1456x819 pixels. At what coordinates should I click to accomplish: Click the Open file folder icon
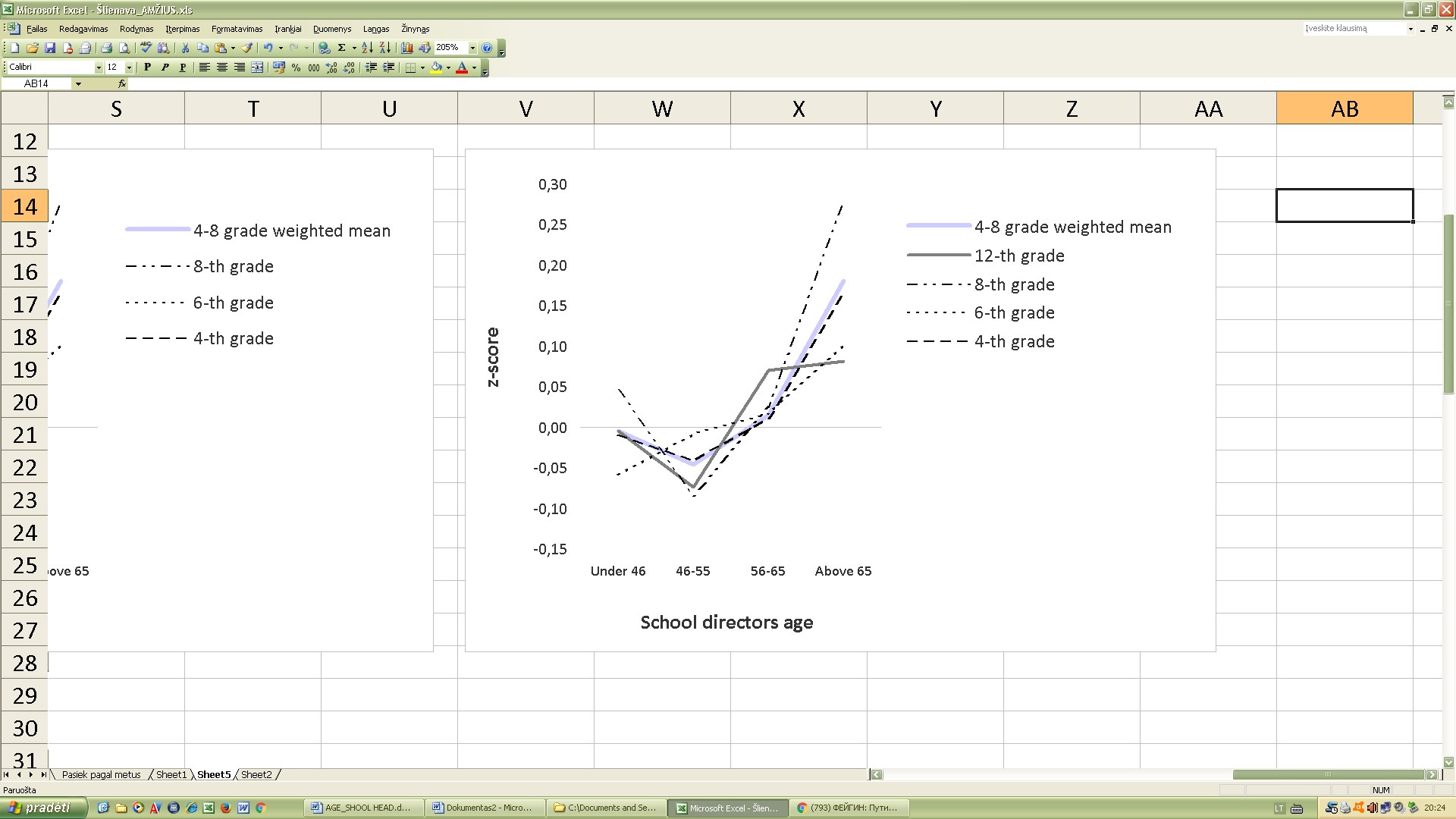pyautogui.click(x=33, y=48)
